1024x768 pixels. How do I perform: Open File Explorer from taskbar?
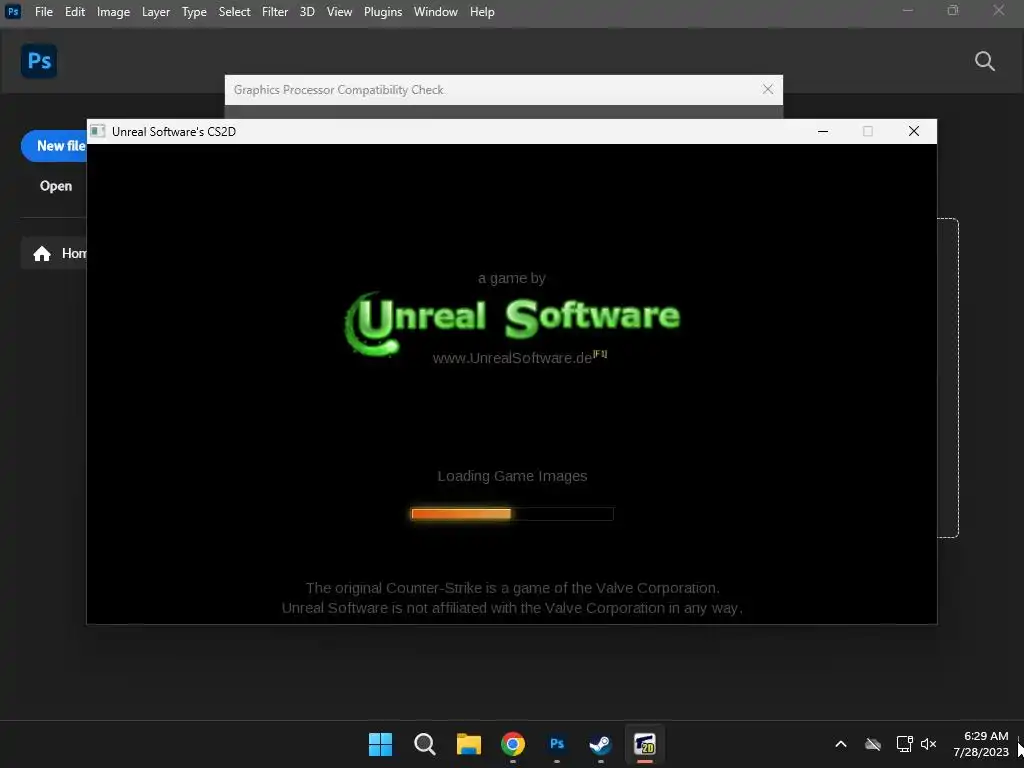pyautogui.click(x=468, y=744)
